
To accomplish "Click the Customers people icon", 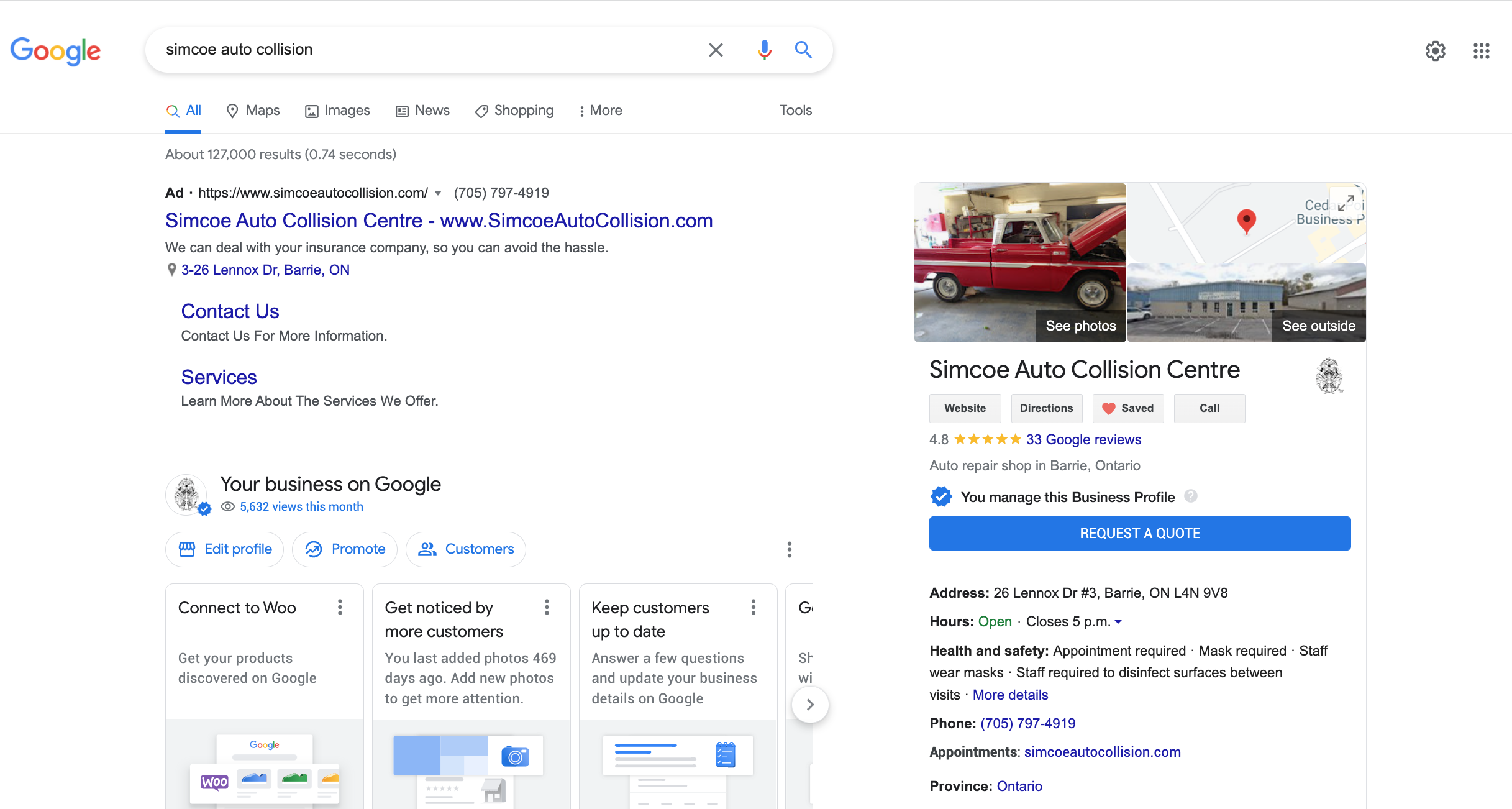I will point(427,549).
